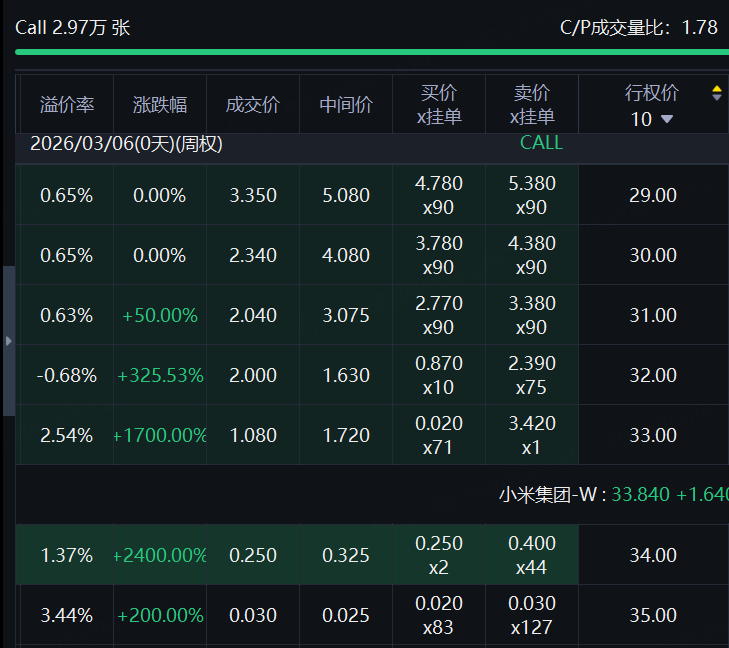Click the 卖价 x挂单 column header

(x=532, y=105)
